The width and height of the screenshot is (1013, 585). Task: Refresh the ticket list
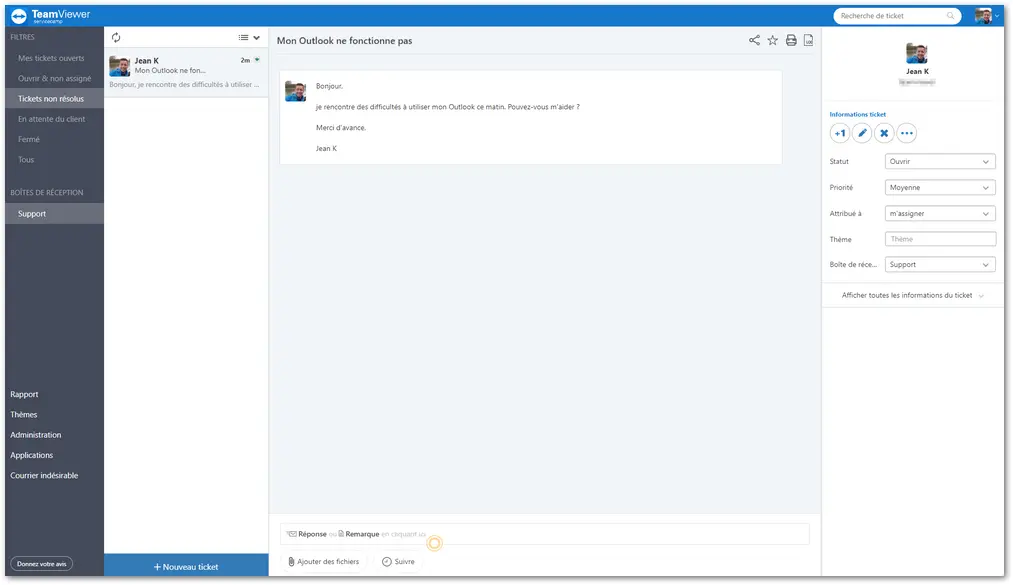[116, 37]
